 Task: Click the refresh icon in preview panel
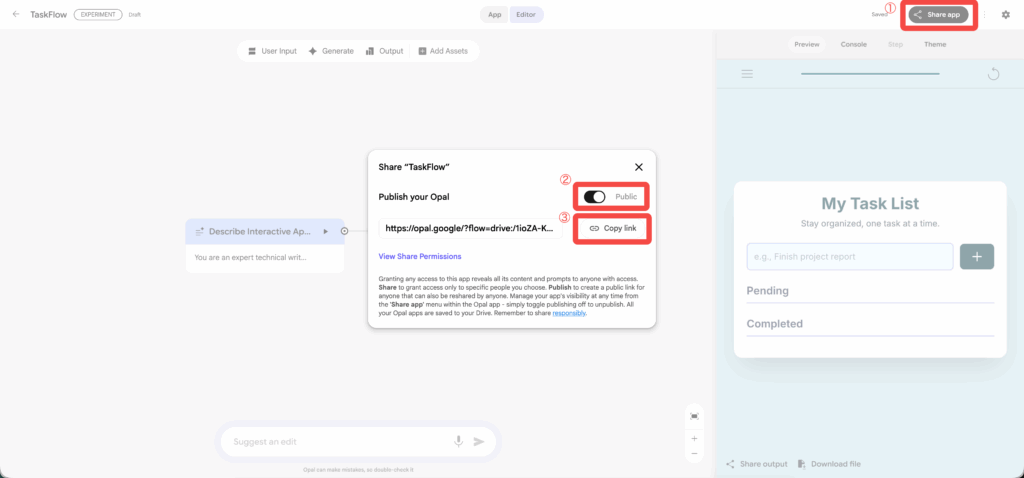[x=993, y=74]
